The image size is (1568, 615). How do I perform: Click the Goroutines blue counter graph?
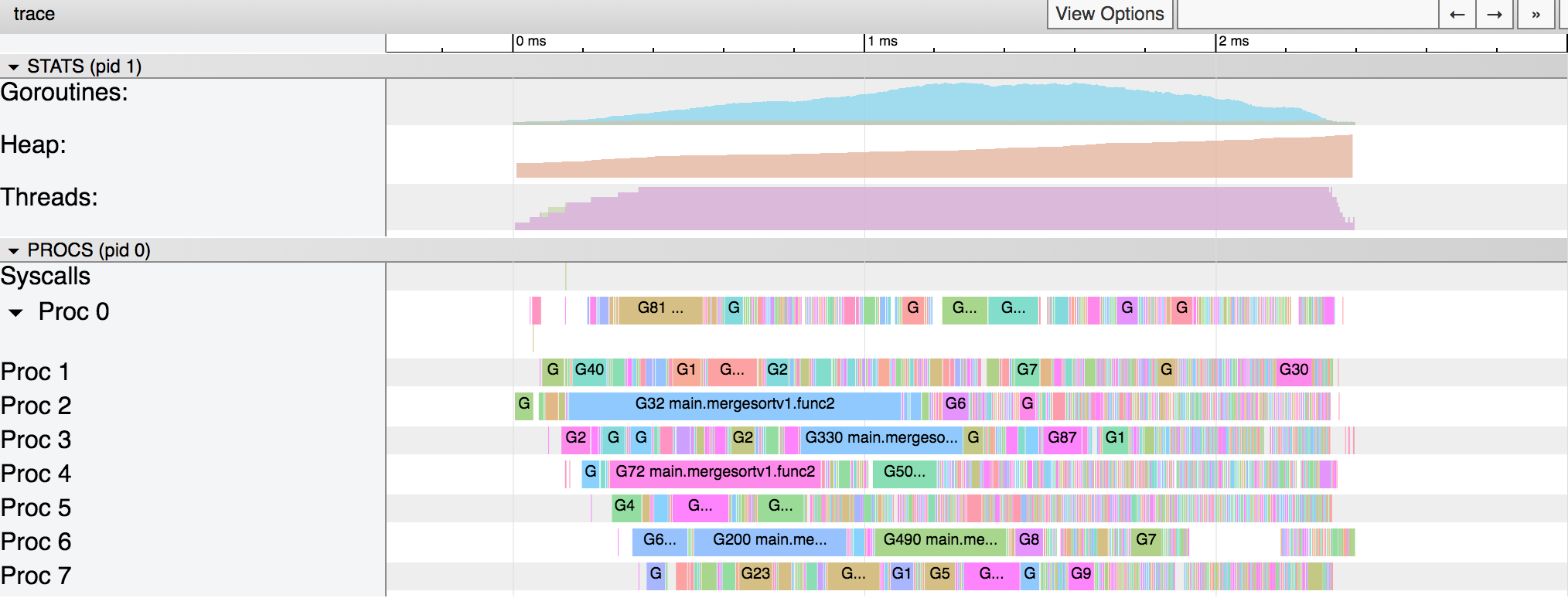(x=934, y=104)
